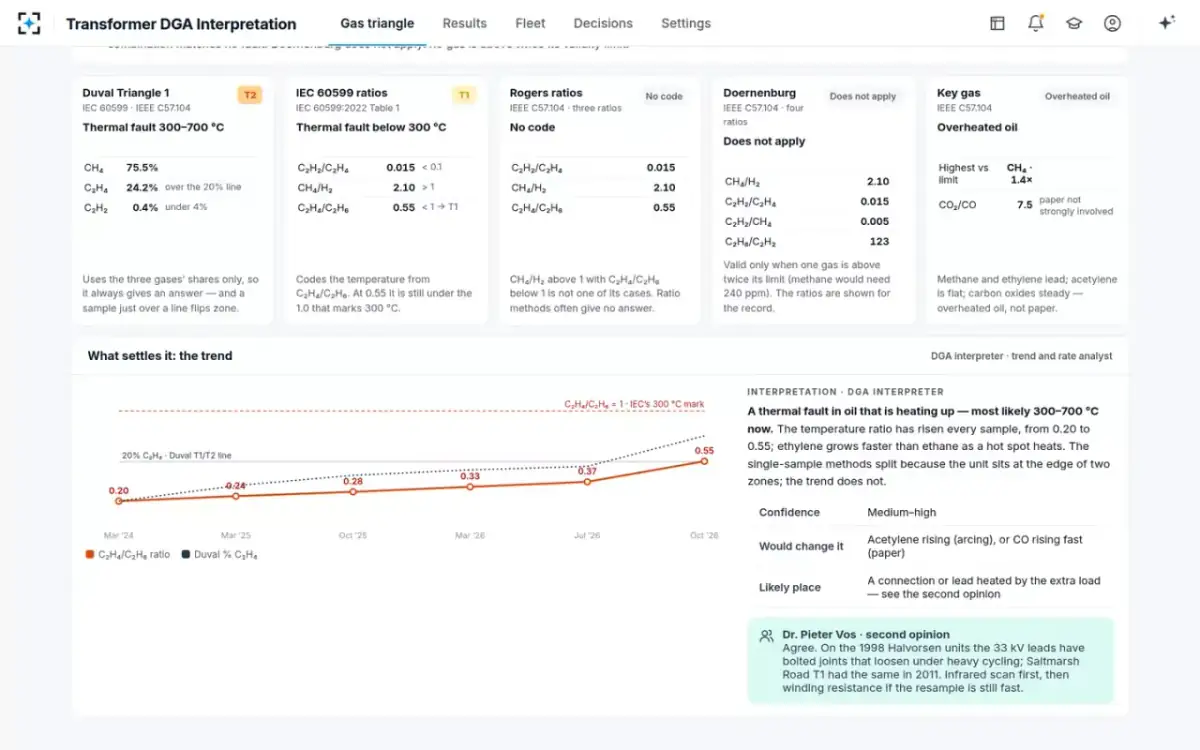Click the 0.005 value in Doernenburg card

[874, 221]
